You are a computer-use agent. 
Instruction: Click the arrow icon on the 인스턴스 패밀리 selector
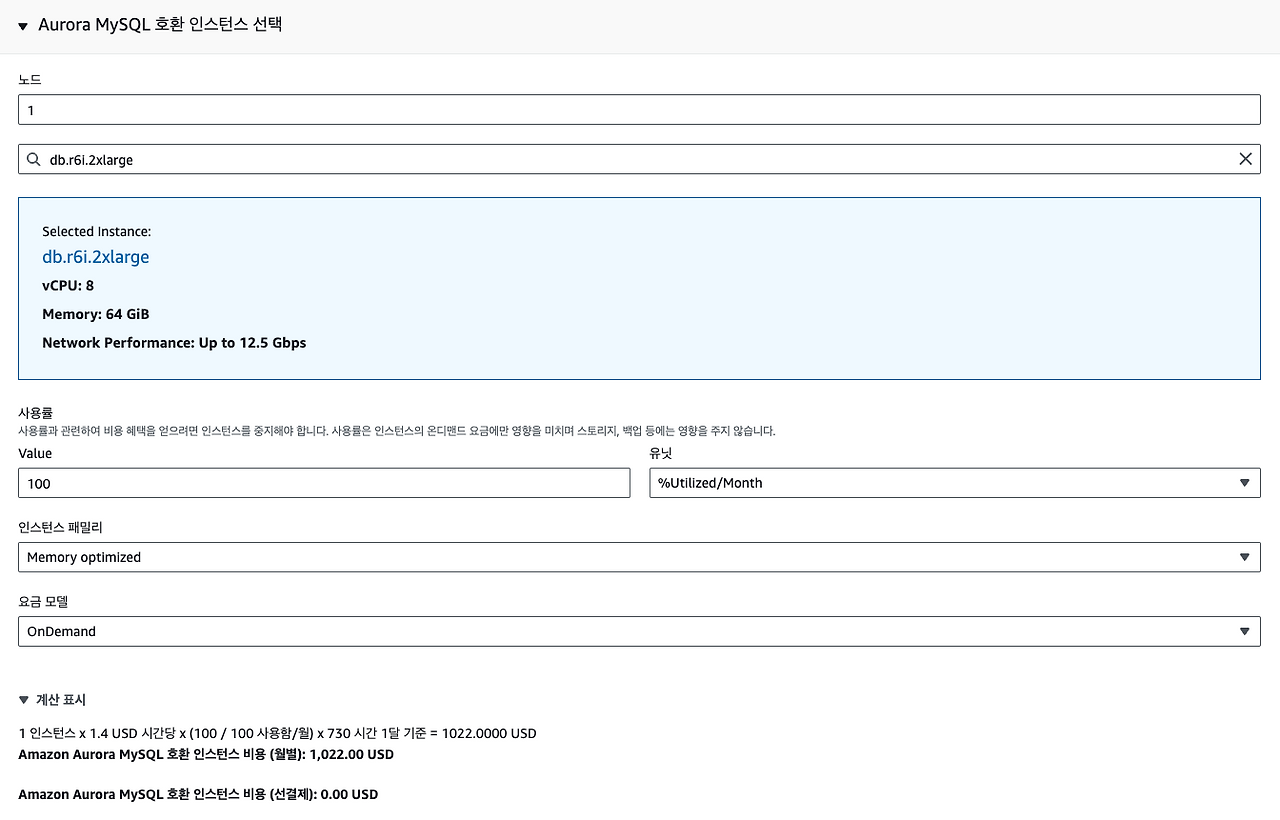pyautogui.click(x=1245, y=557)
